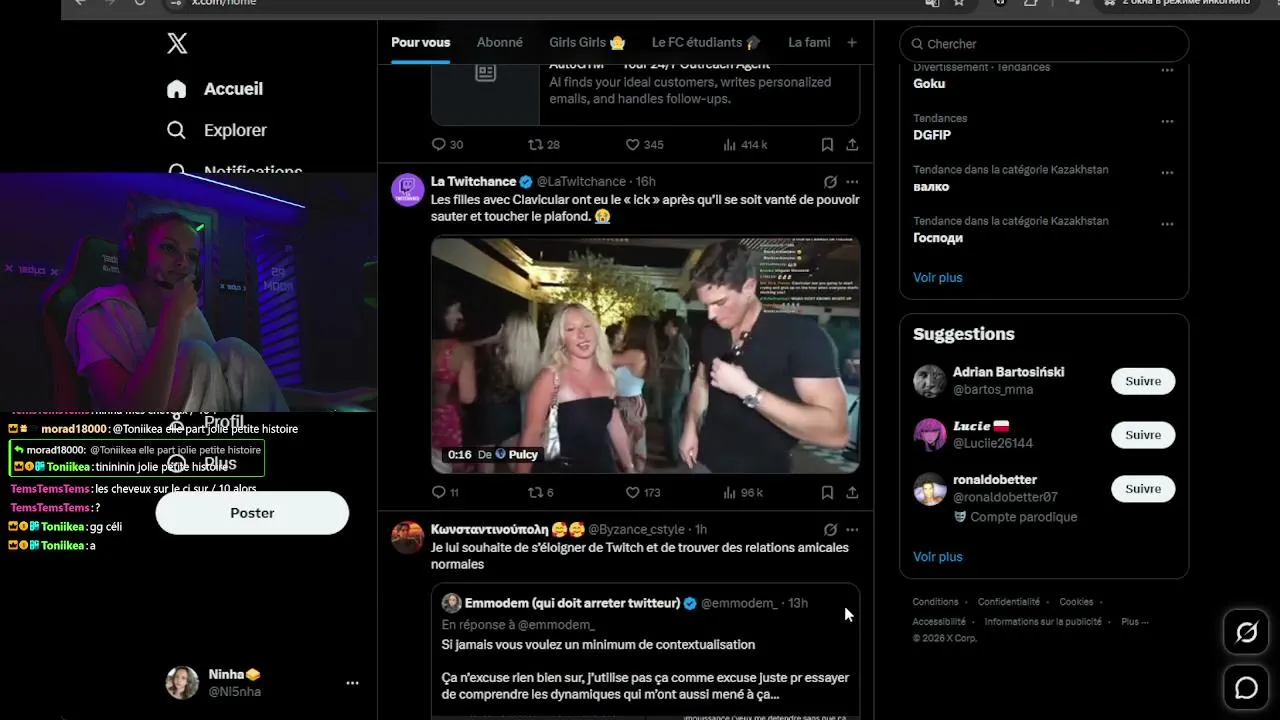Image resolution: width=1280 pixels, height=720 pixels.
Task: Open more options on La Twitchance post
Action: (852, 182)
